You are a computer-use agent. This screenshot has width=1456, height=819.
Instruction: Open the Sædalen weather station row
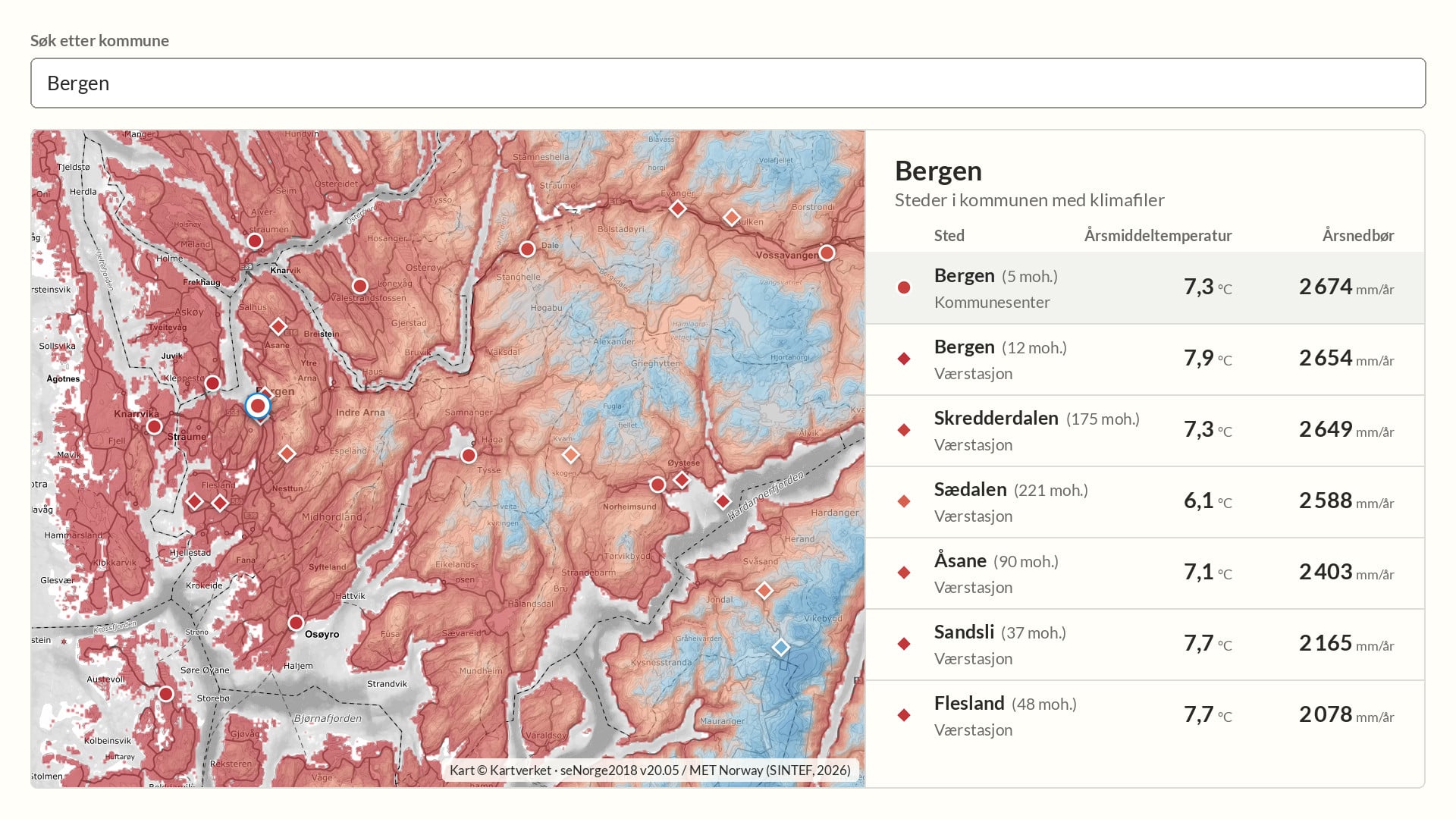click(1145, 502)
